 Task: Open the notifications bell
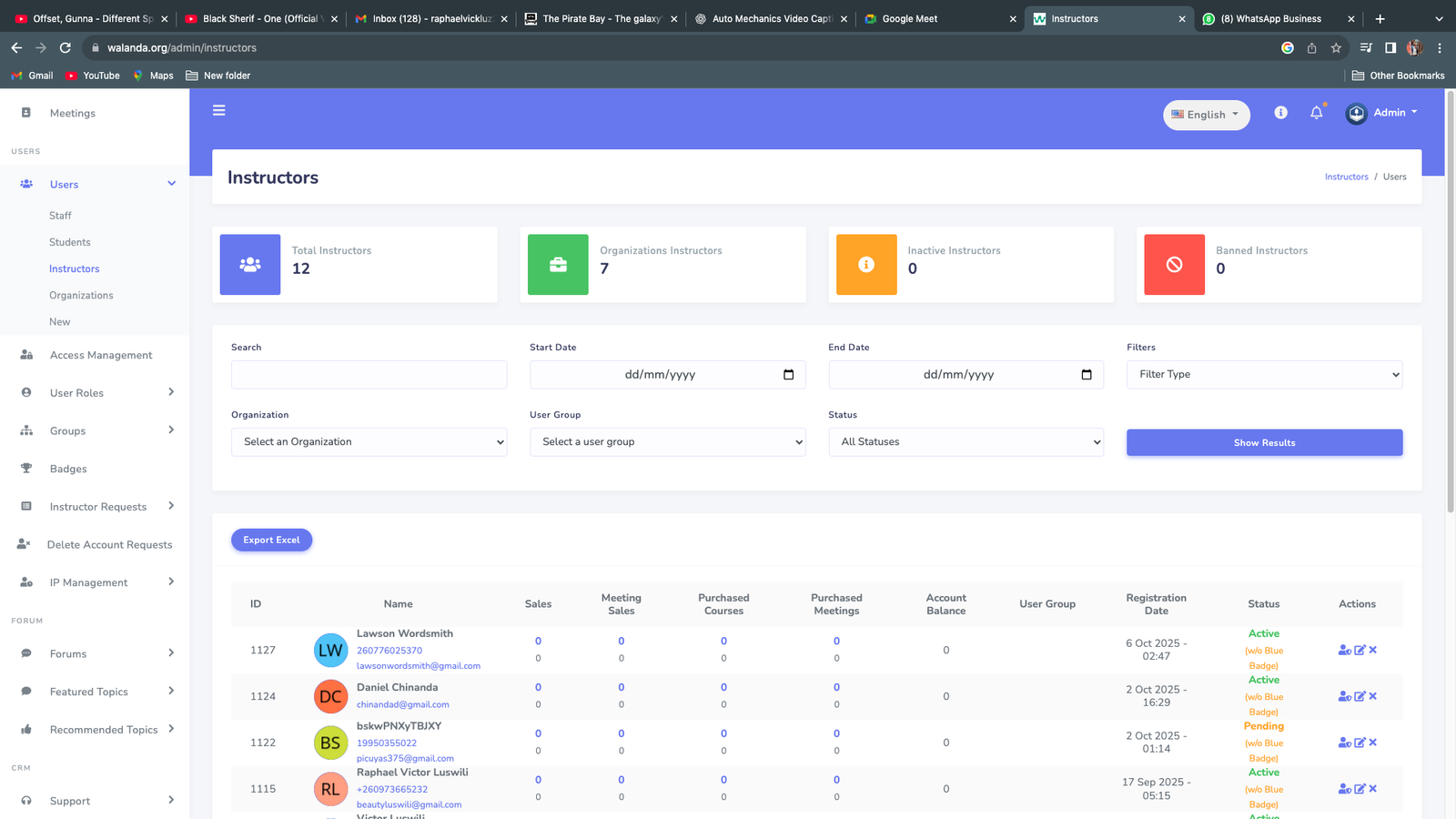[1316, 113]
